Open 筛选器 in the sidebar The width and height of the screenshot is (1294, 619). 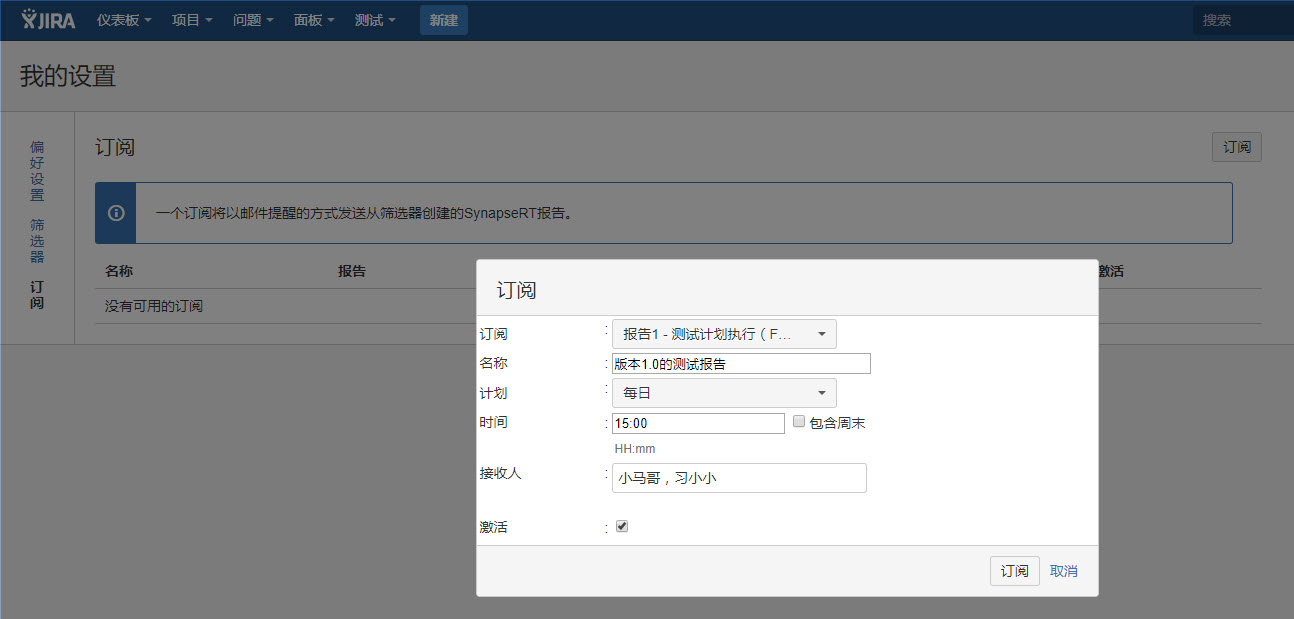pyautogui.click(x=37, y=241)
